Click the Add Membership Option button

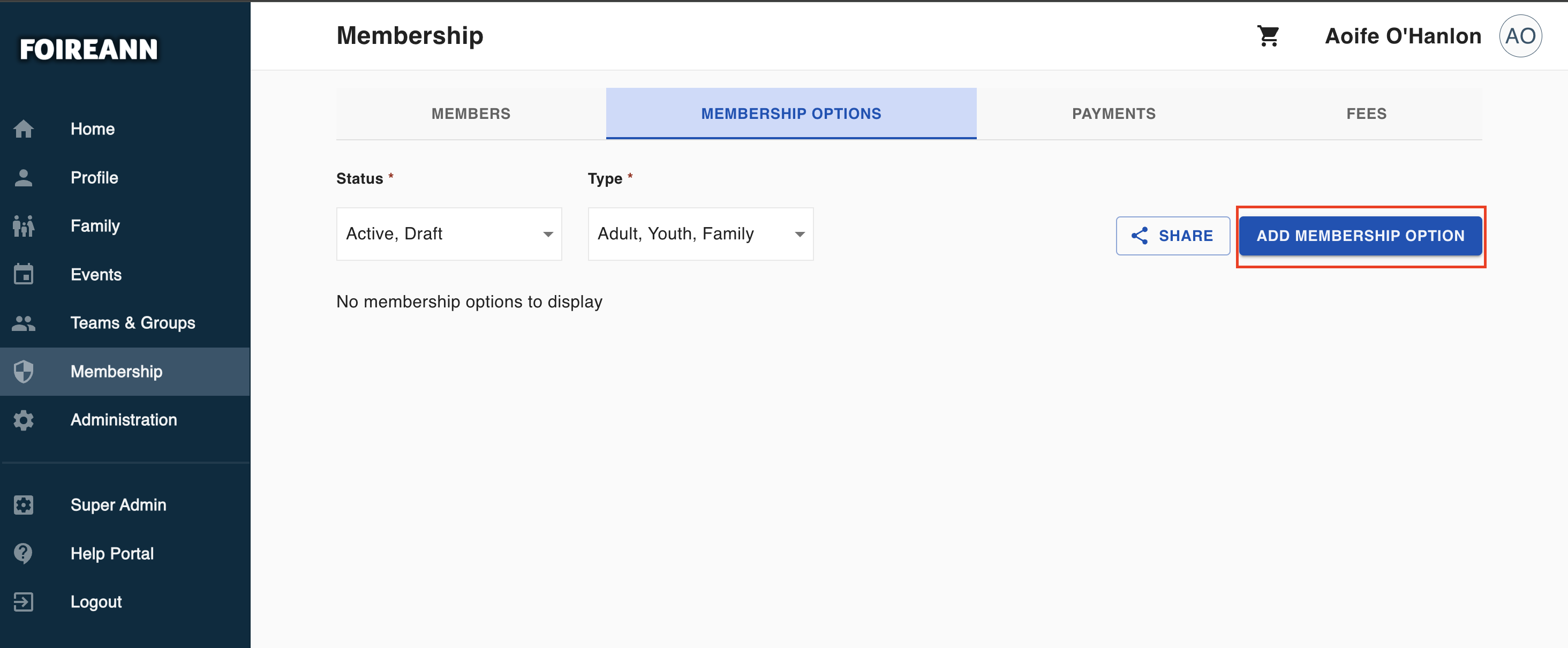pos(1360,236)
